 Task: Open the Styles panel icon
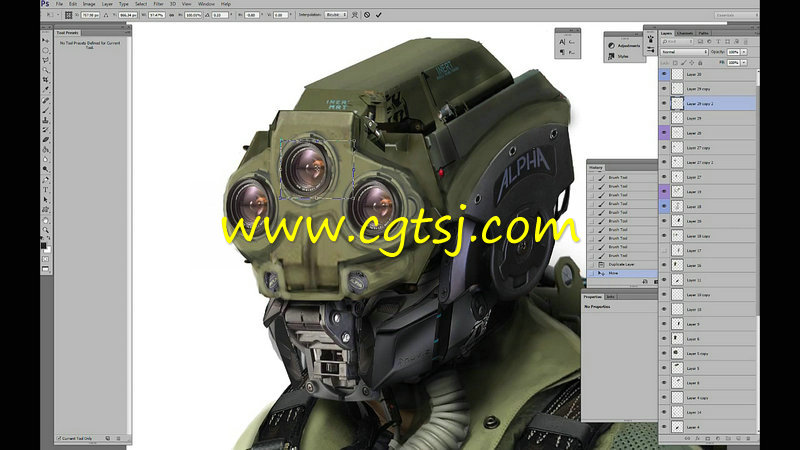click(611, 56)
